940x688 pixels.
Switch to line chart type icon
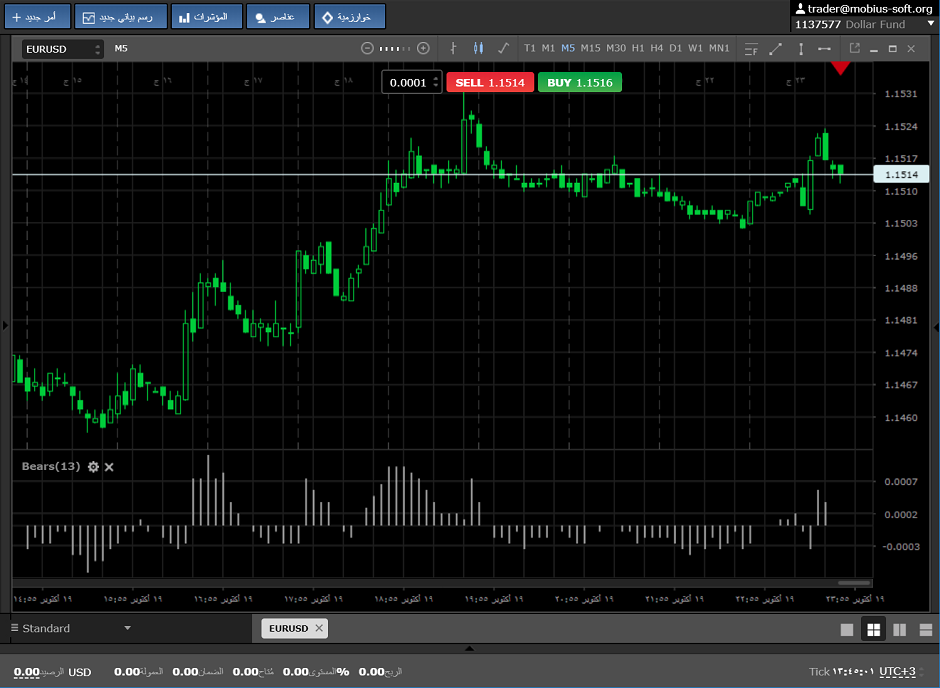coord(502,48)
